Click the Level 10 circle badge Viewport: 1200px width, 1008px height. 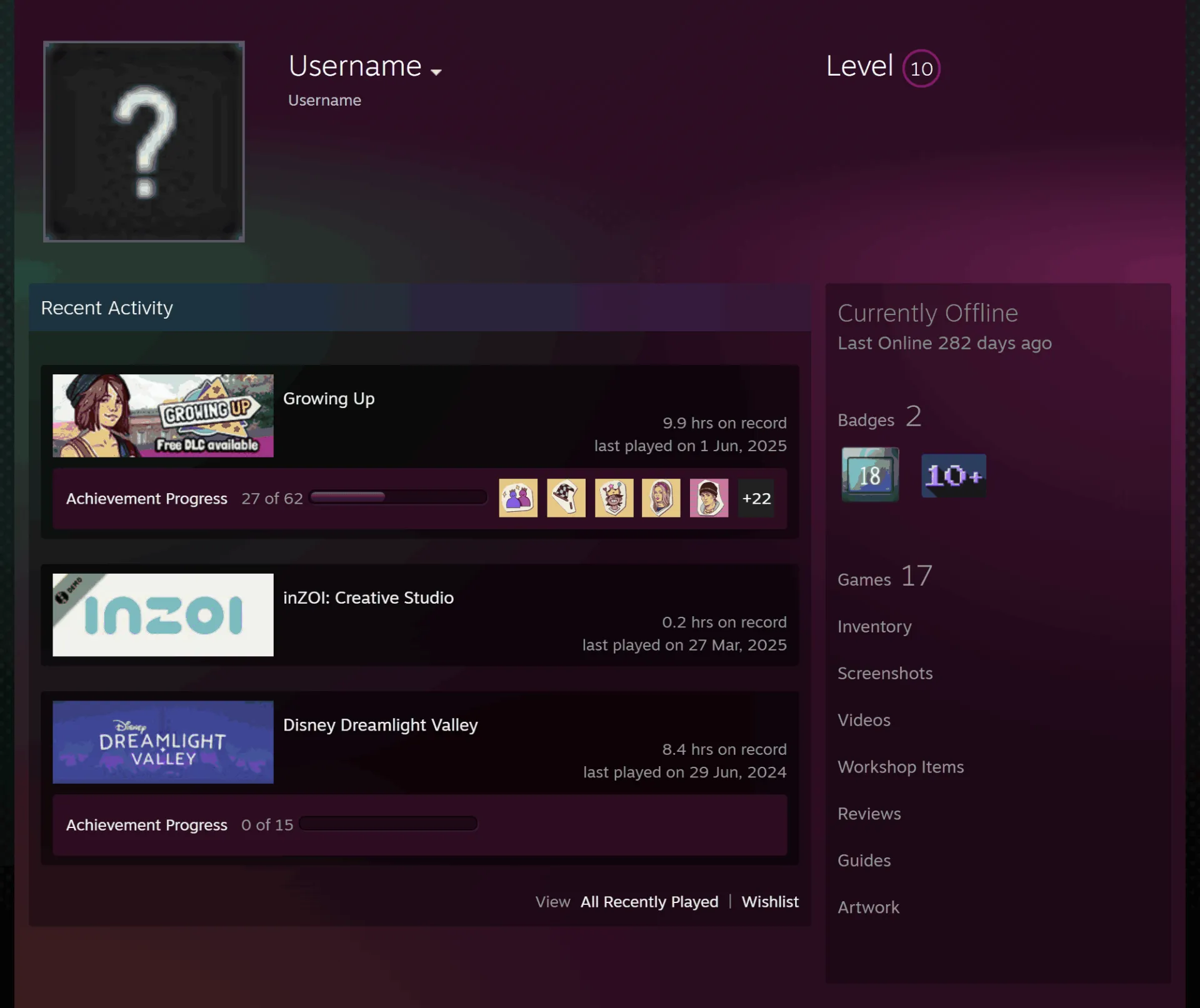tap(921, 68)
